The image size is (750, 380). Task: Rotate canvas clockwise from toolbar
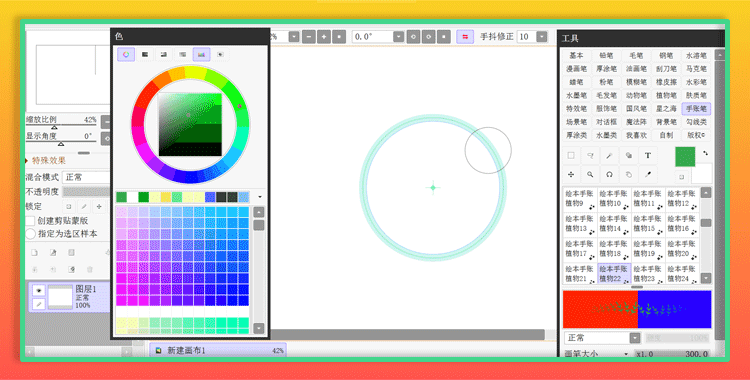429,37
